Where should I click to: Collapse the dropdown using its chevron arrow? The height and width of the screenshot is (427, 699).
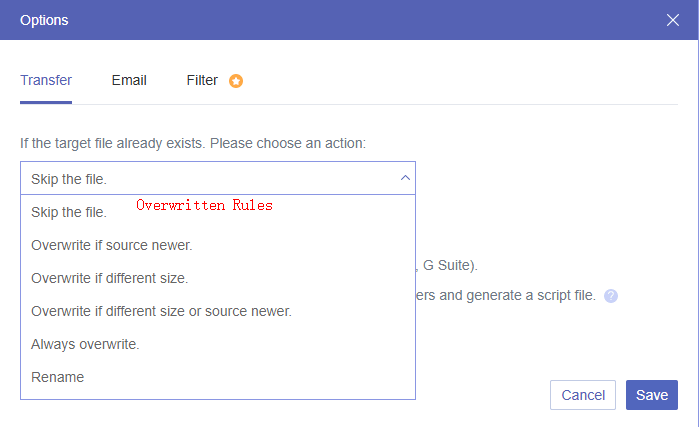(405, 178)
